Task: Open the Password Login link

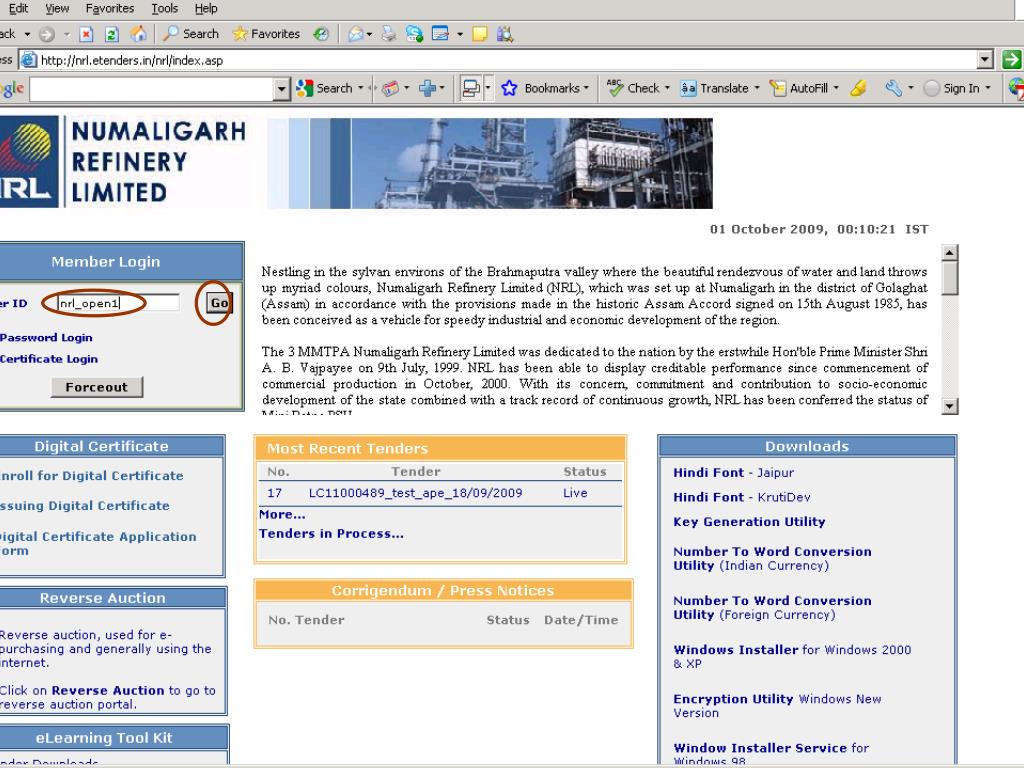Action: [46, 338]
